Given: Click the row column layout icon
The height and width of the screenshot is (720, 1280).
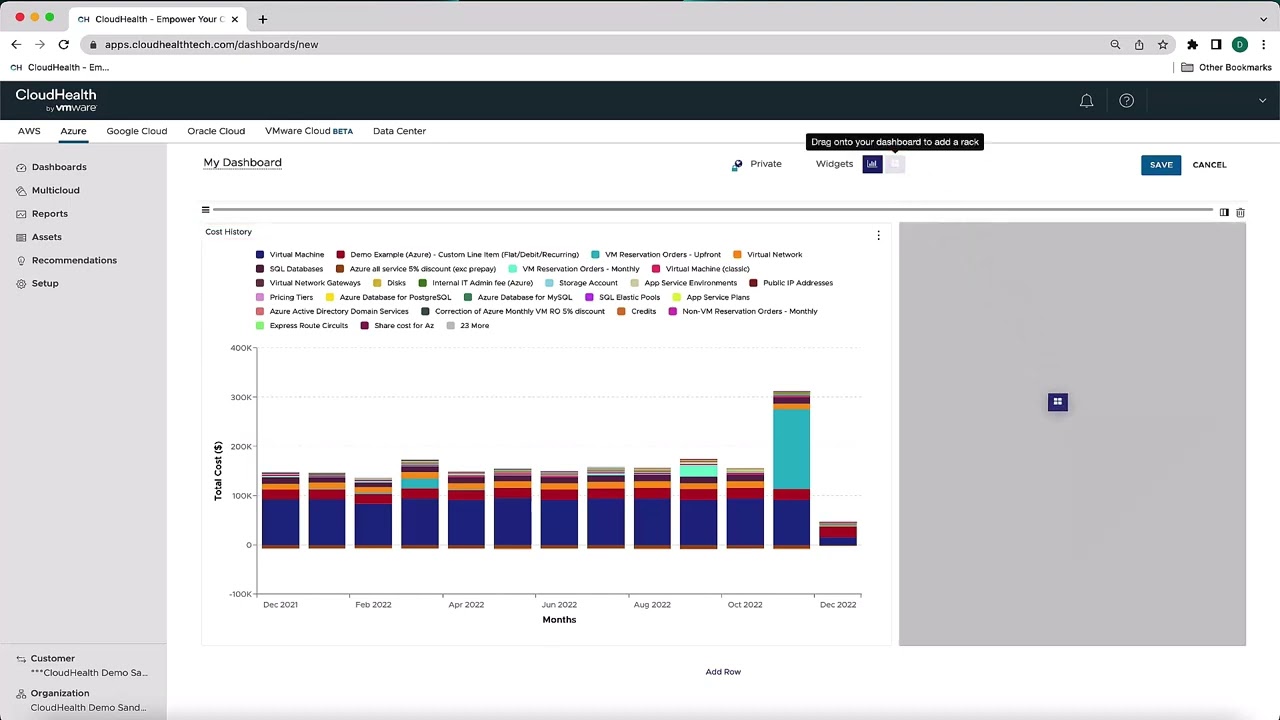Looking at the screenshot, I should [x=1224, y=212].
